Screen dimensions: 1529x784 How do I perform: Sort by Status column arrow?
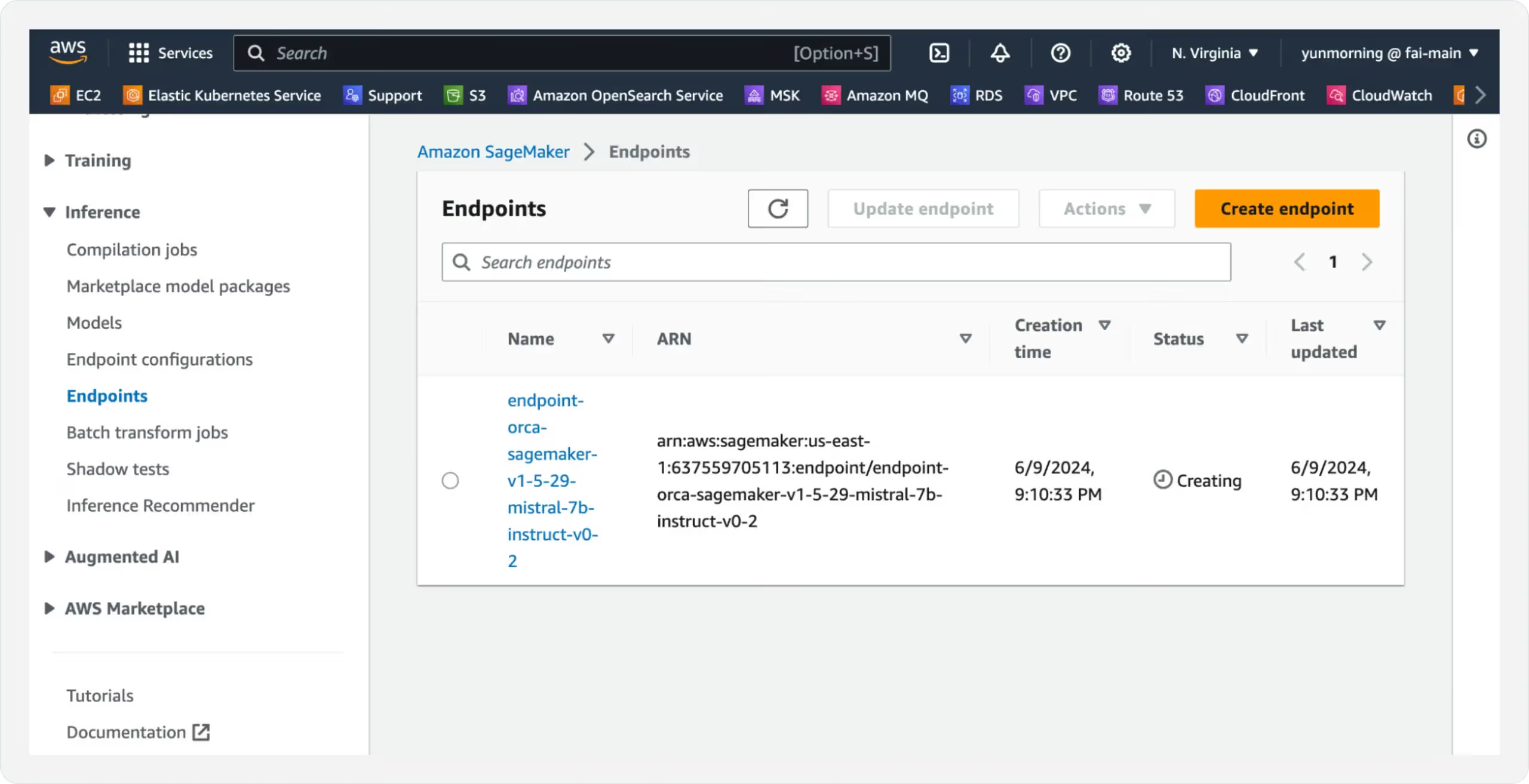[1242, 339]
